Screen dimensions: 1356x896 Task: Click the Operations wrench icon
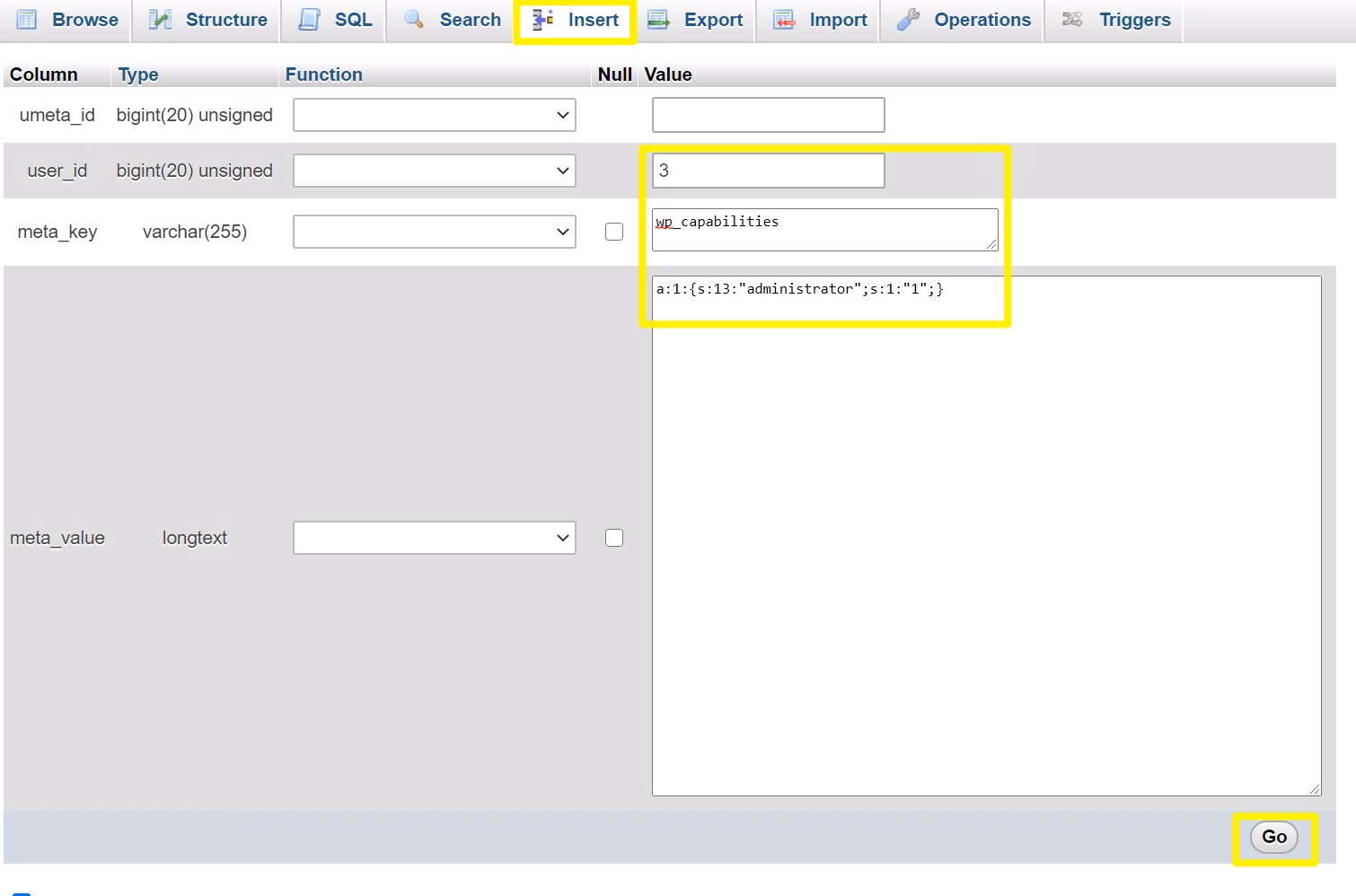tap(908, 19)
